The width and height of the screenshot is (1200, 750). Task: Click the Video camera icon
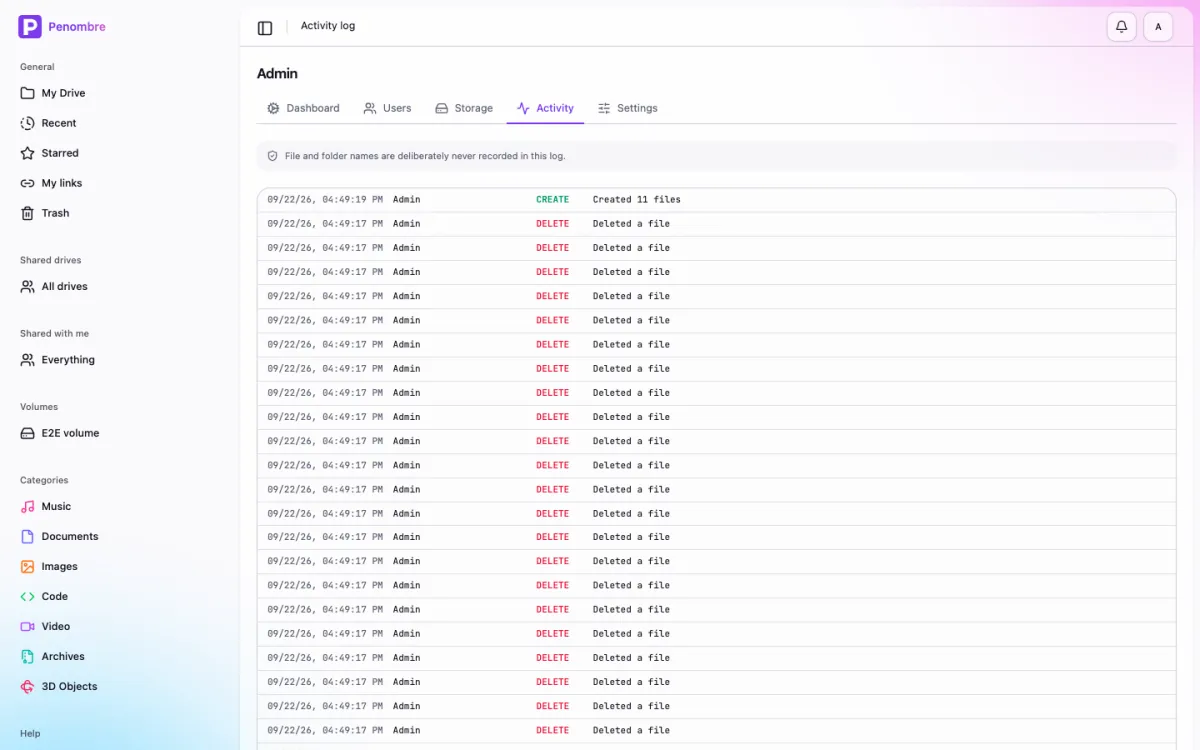tap(28, 627)
